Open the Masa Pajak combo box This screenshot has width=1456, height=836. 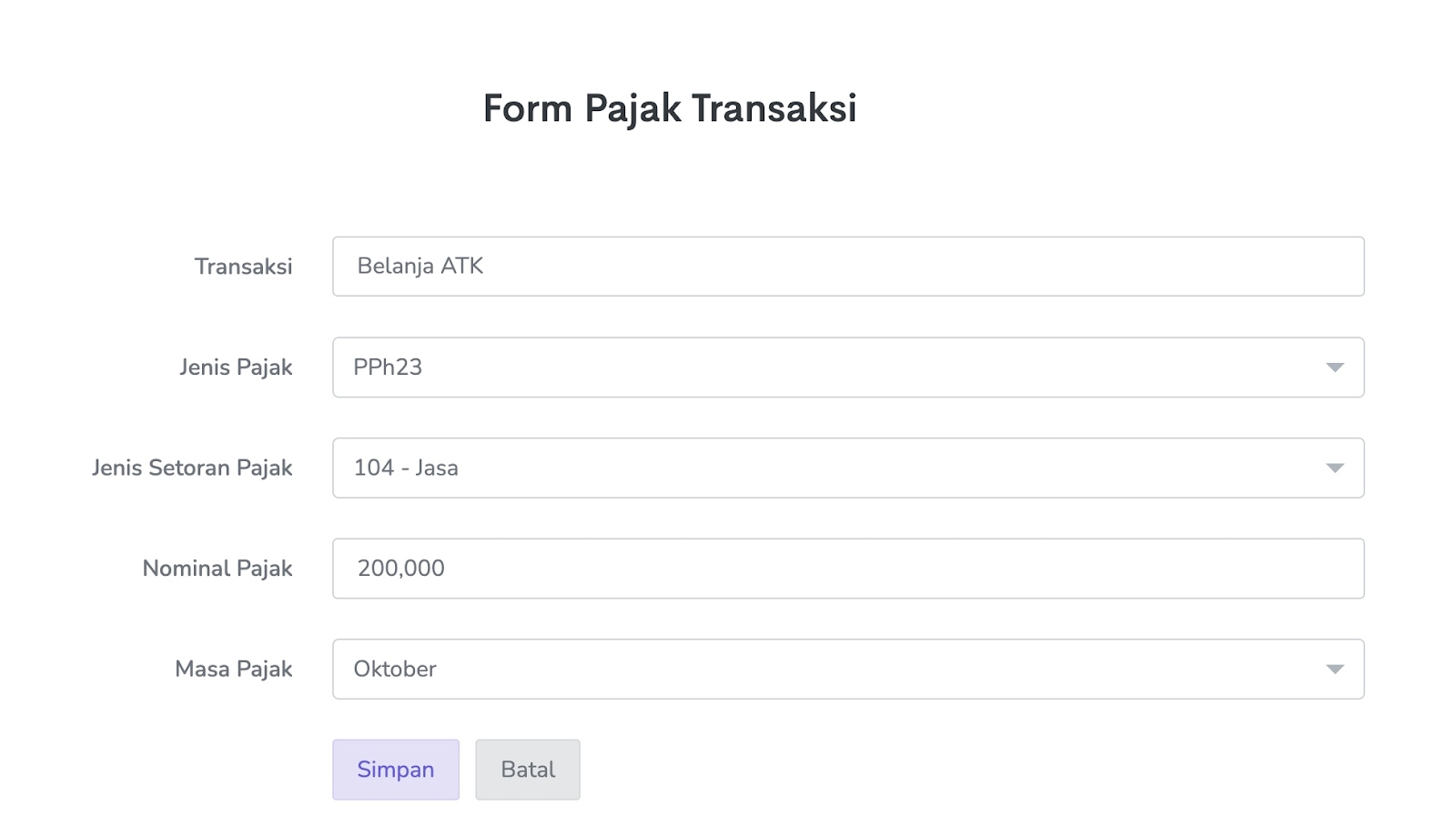pyautogui.click(x=846, y=670)
